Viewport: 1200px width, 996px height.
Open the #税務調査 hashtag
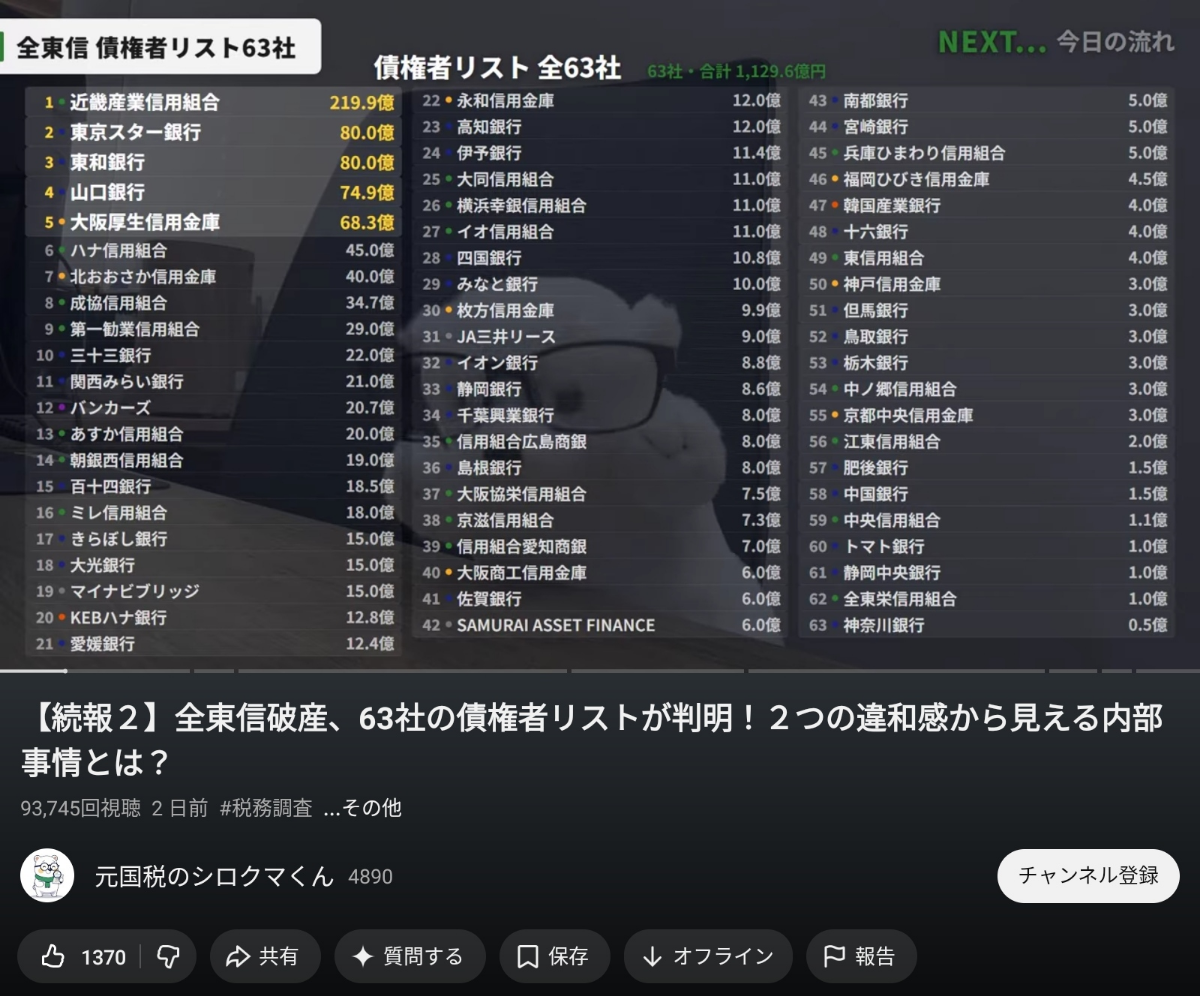tap(266, 808)
